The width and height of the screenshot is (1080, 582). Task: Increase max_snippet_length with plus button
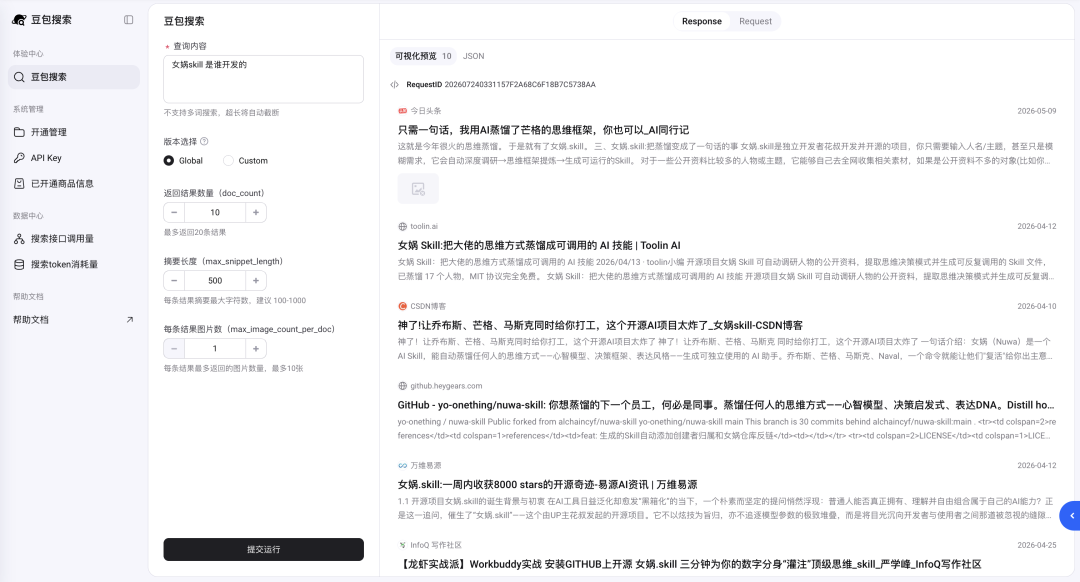tap(256, 281)
